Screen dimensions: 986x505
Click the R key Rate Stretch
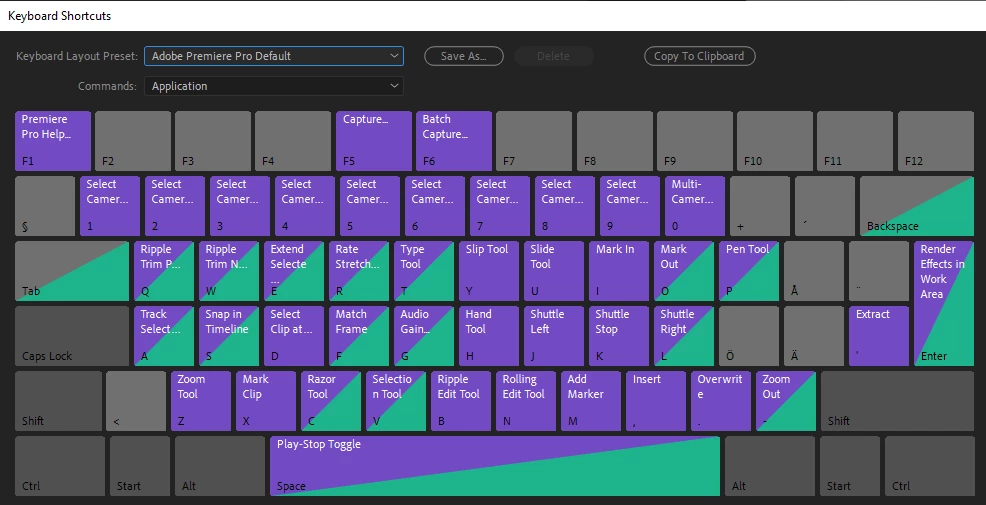359,271
